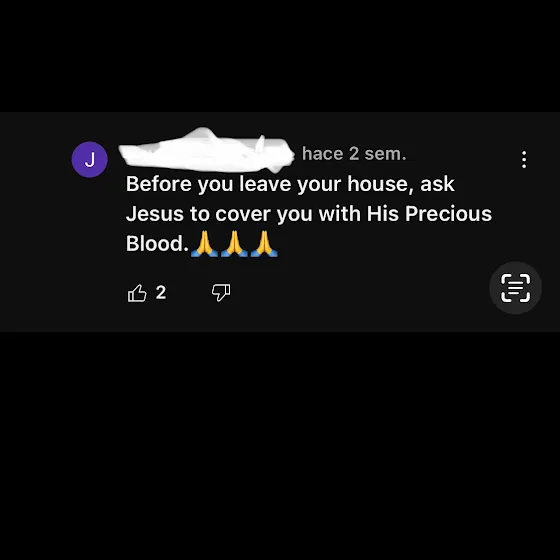Click the word 'Precious' in the comment
This screenshot has height=560, width=560.
coord(448,214)
